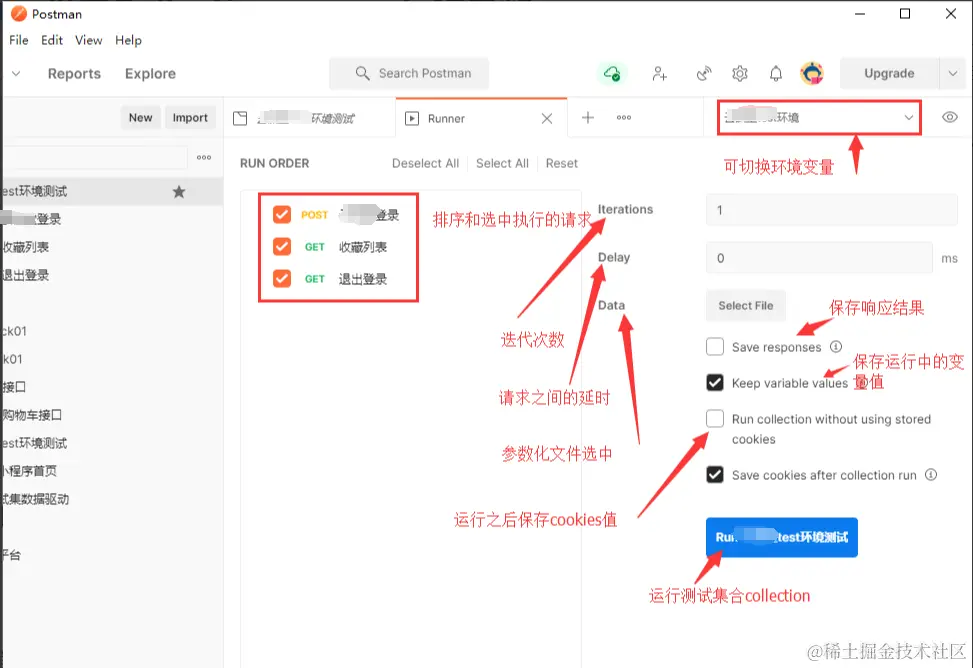This screenshot has width=973, height=668.
Task: Click the user avatar icon
Action: coord(812,73)
